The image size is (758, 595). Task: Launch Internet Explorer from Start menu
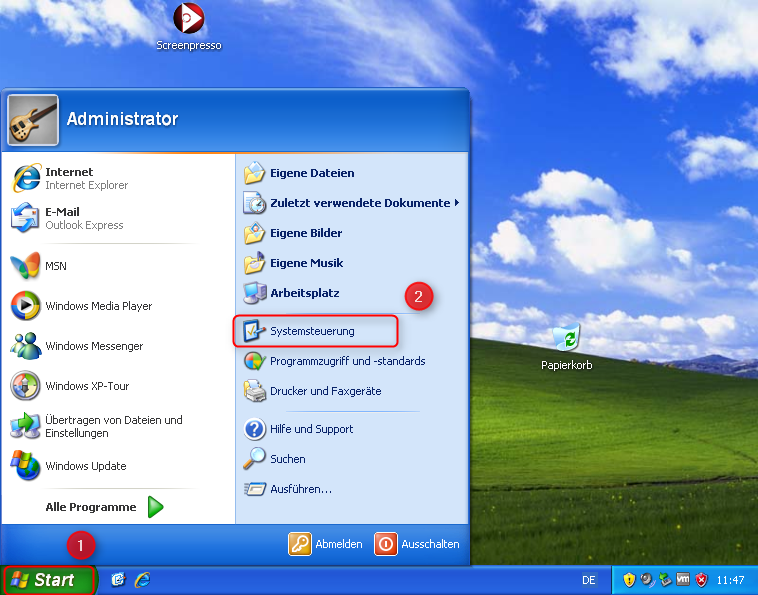70,178
